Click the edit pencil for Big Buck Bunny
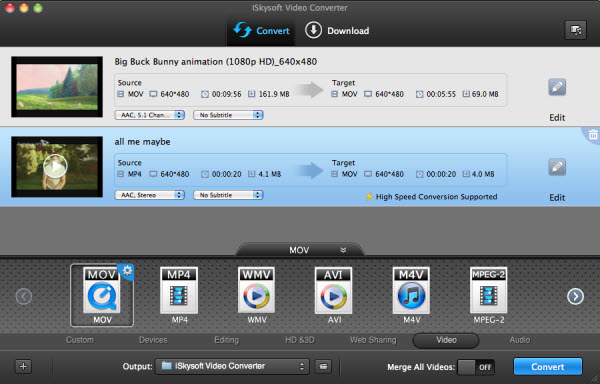Viewport: 600px width, 384px height. [557, 87]
